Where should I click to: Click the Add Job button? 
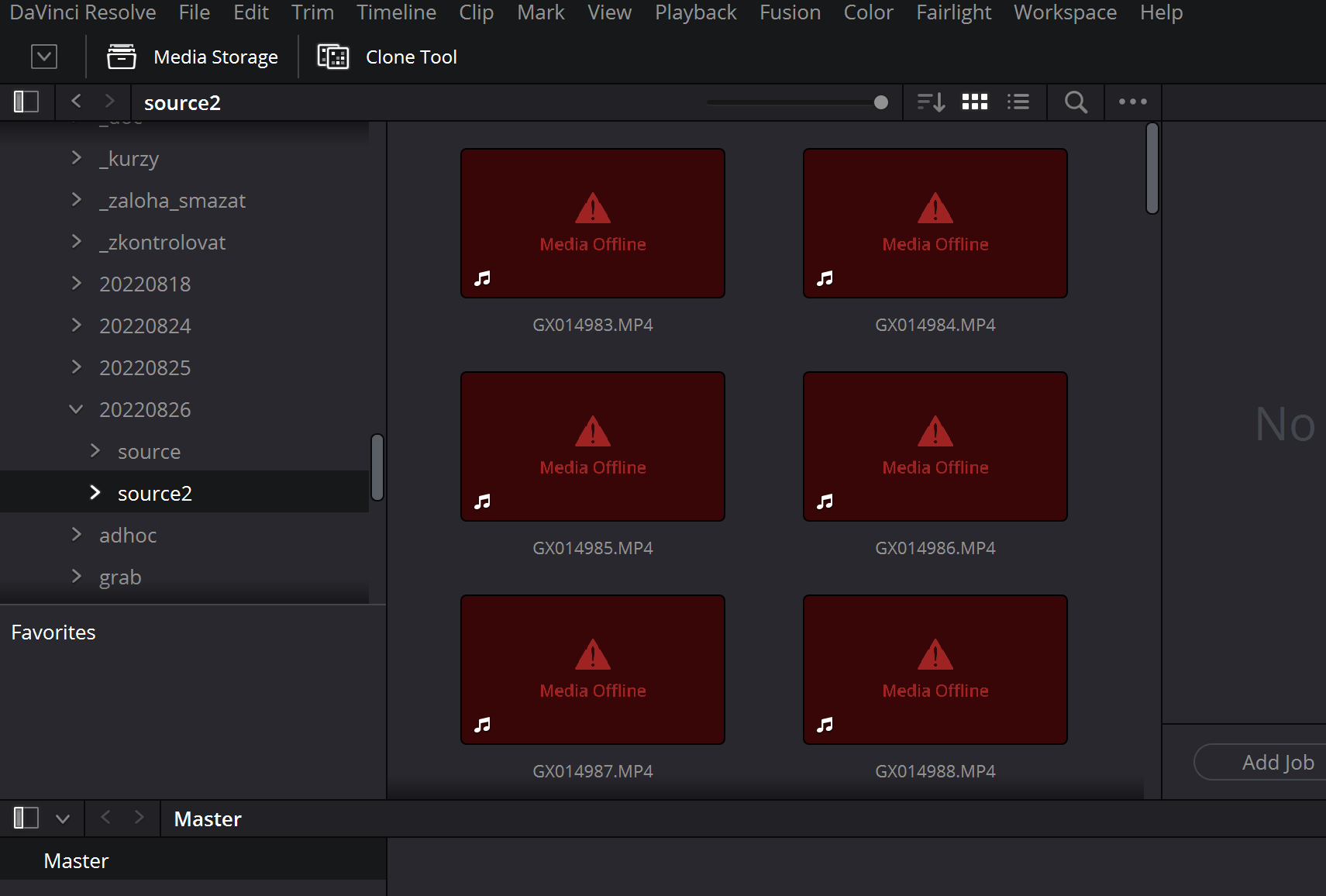pos(1277,763)
